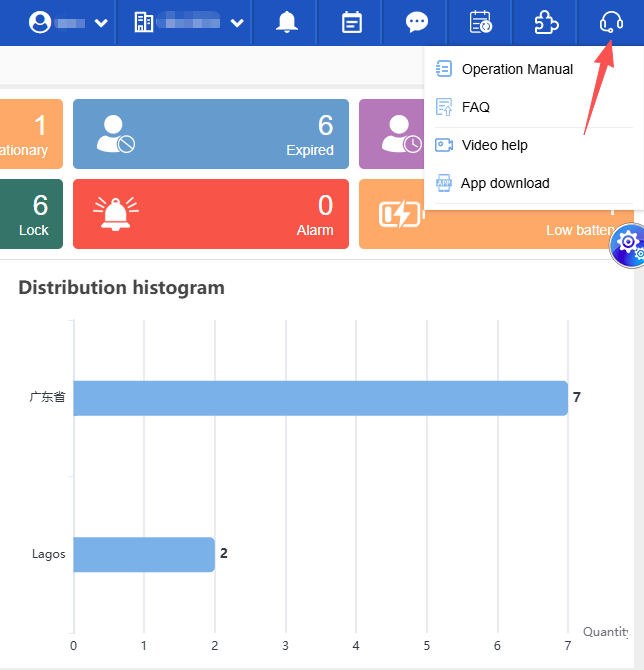Screen dimensions: 644x670
Task: Open the calendar schedule icon
Action: click(x=352, y=22)
